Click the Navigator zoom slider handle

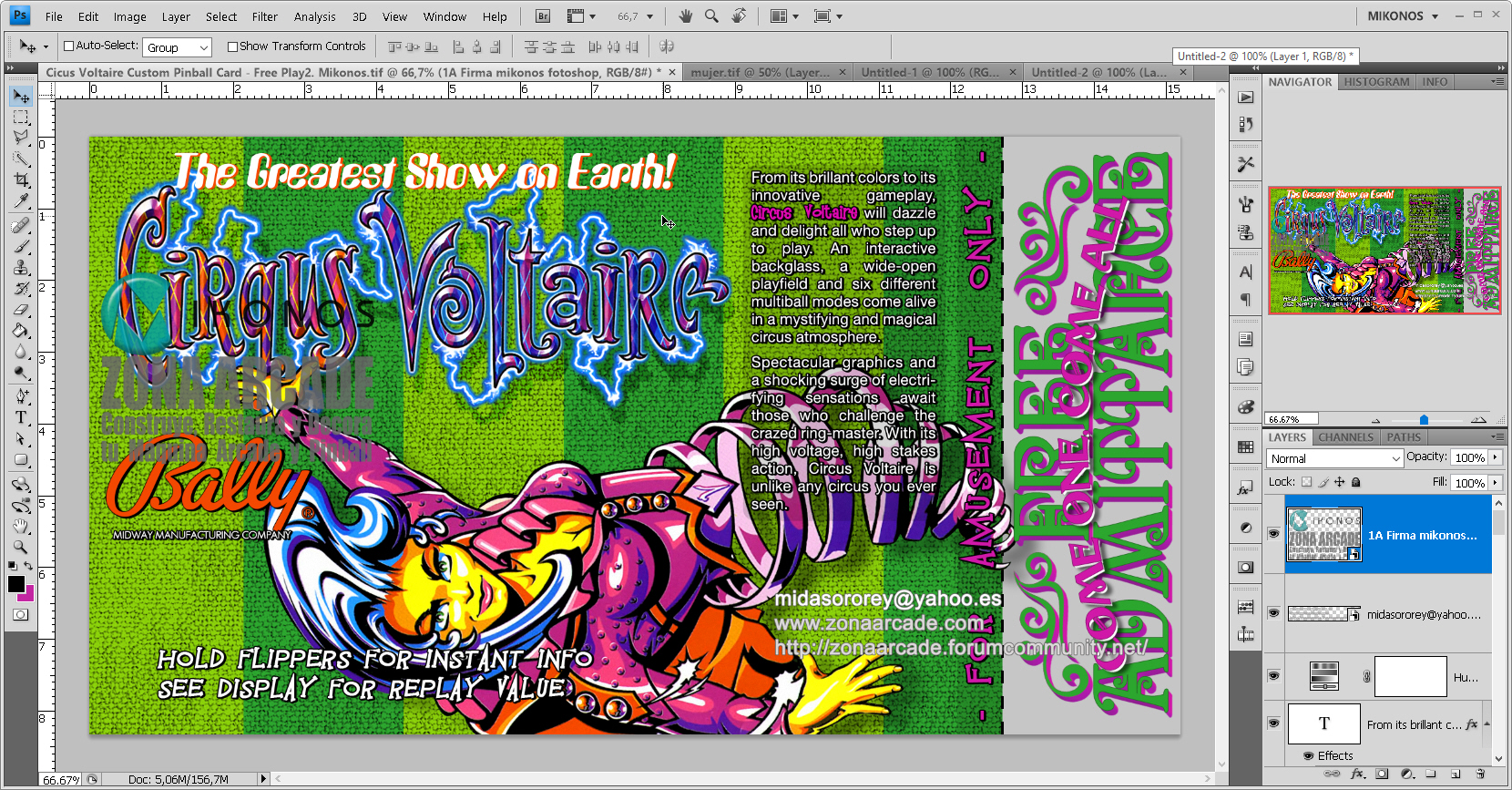tap(1424, 420)
